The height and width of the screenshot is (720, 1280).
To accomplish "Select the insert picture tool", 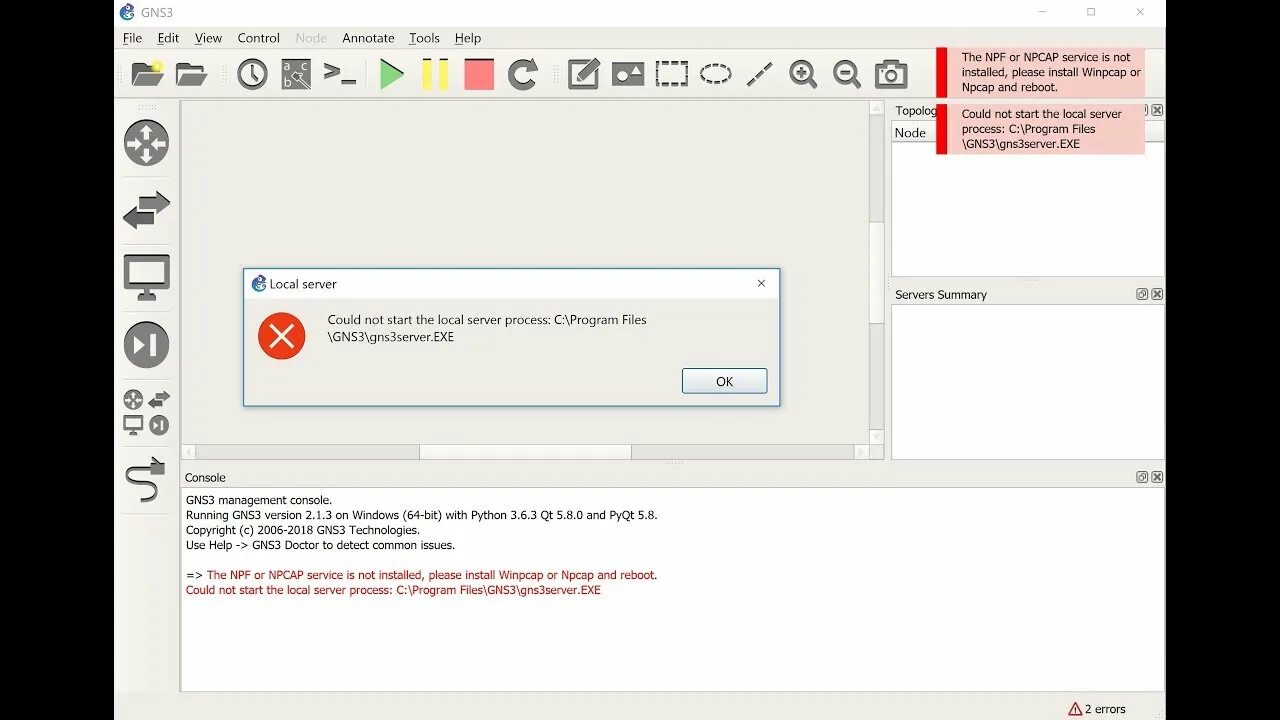I will click(628, 74).
